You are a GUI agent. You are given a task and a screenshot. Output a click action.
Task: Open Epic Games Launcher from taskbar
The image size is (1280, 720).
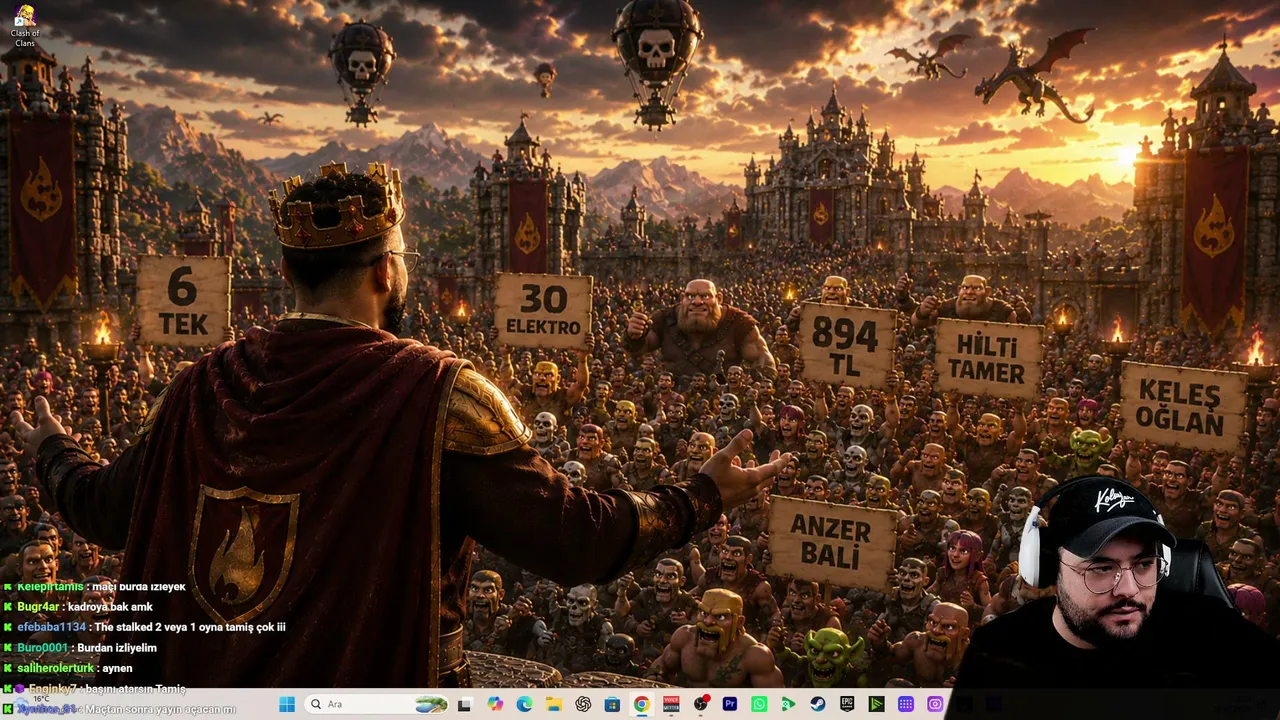(847, 704)
